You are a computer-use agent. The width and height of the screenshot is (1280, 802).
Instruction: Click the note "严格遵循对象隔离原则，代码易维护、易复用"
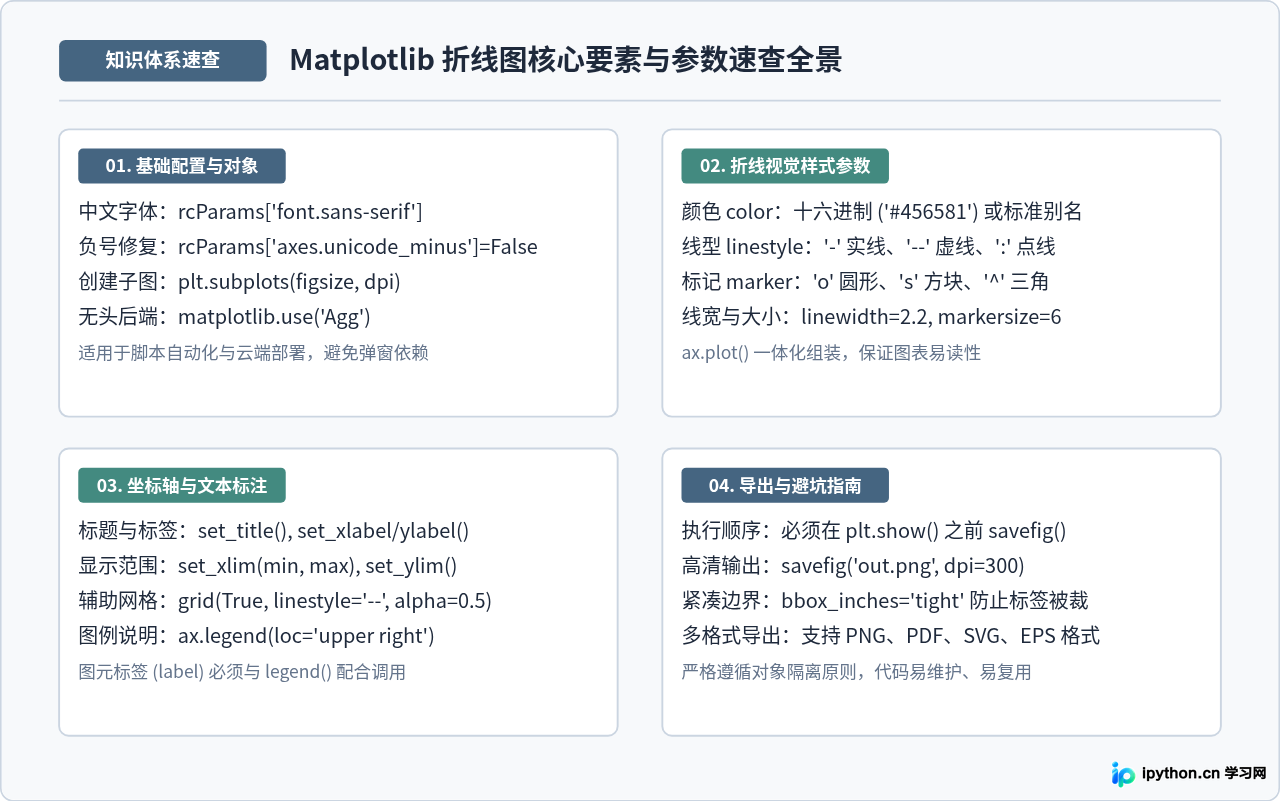[857, 672]
